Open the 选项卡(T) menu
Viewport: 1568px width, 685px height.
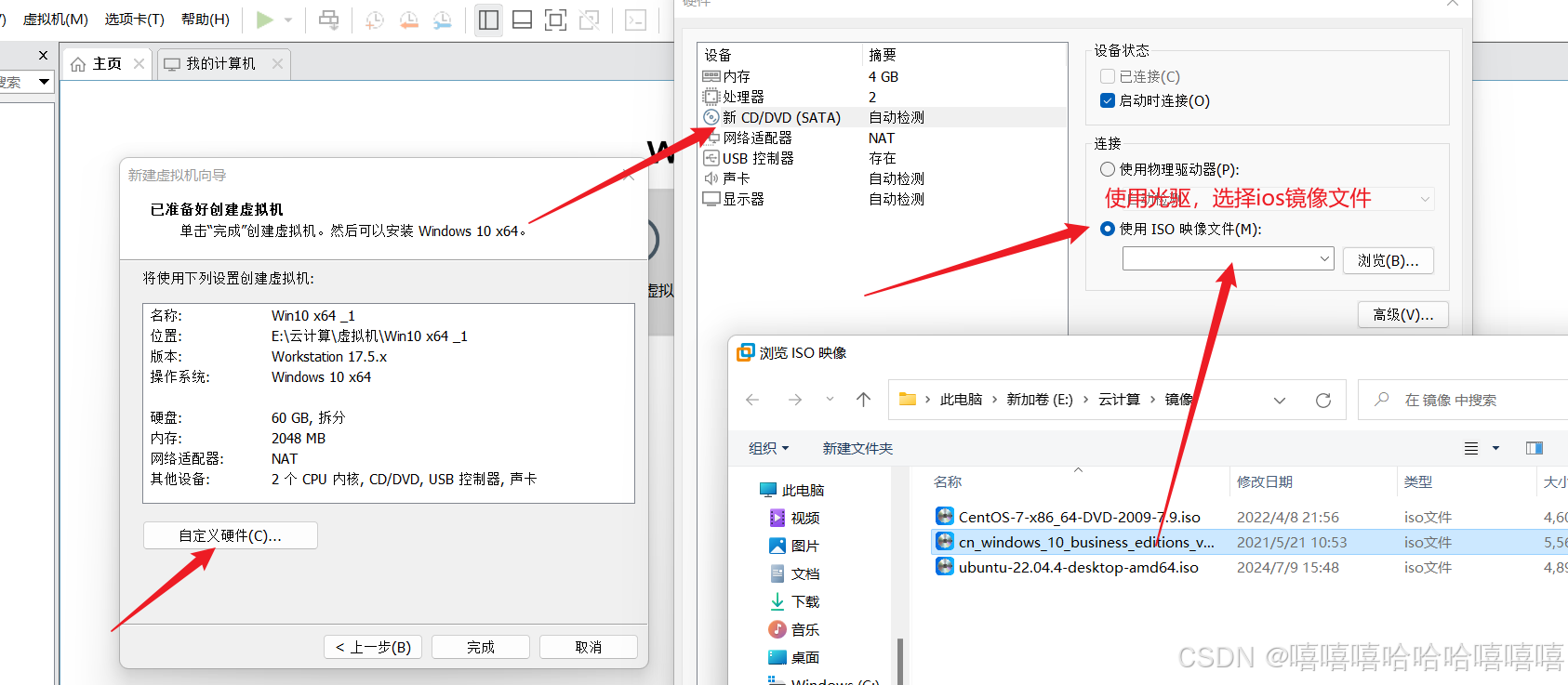[x=135, y=20]
